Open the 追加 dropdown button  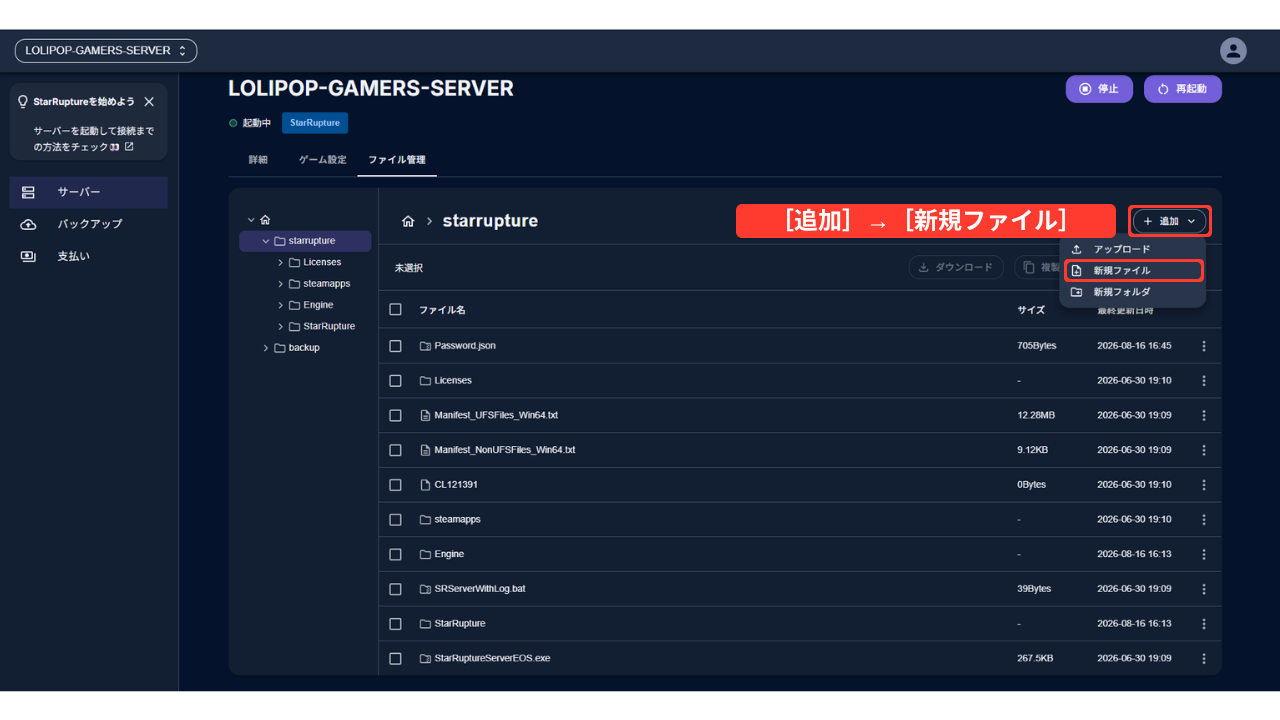click(1170, 221)
